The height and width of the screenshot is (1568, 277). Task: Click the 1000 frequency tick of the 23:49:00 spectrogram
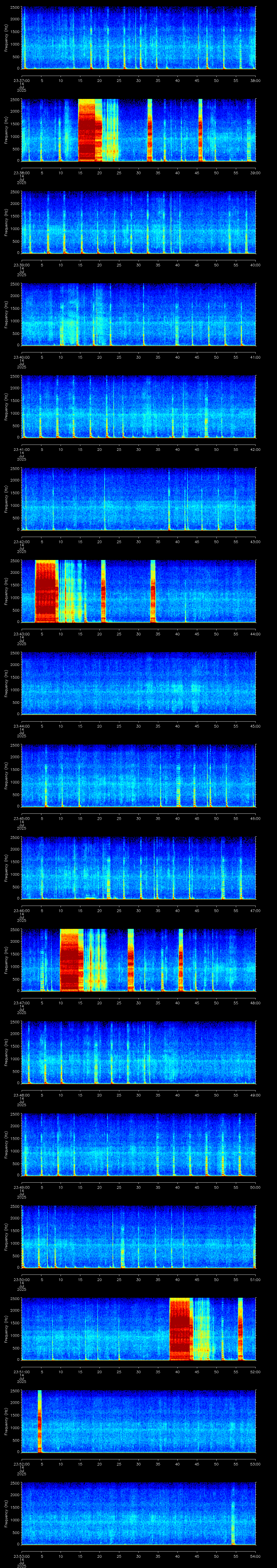[x=15, y=1151]
